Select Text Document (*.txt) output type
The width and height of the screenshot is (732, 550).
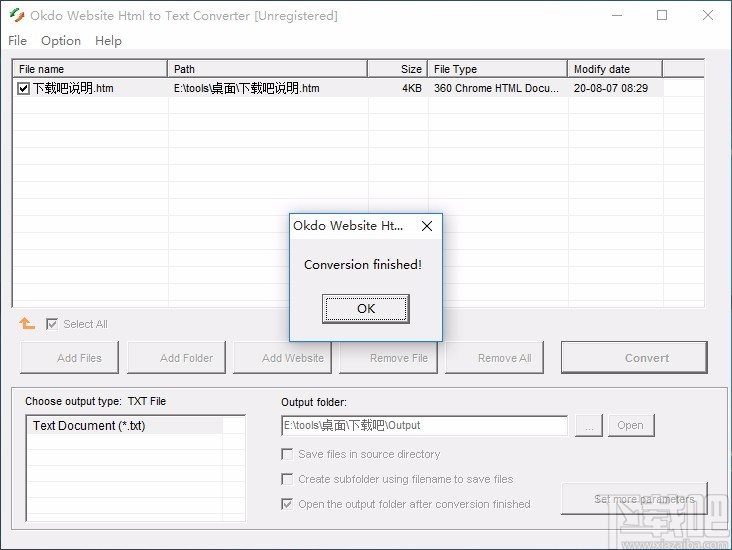tap(125, 426)
